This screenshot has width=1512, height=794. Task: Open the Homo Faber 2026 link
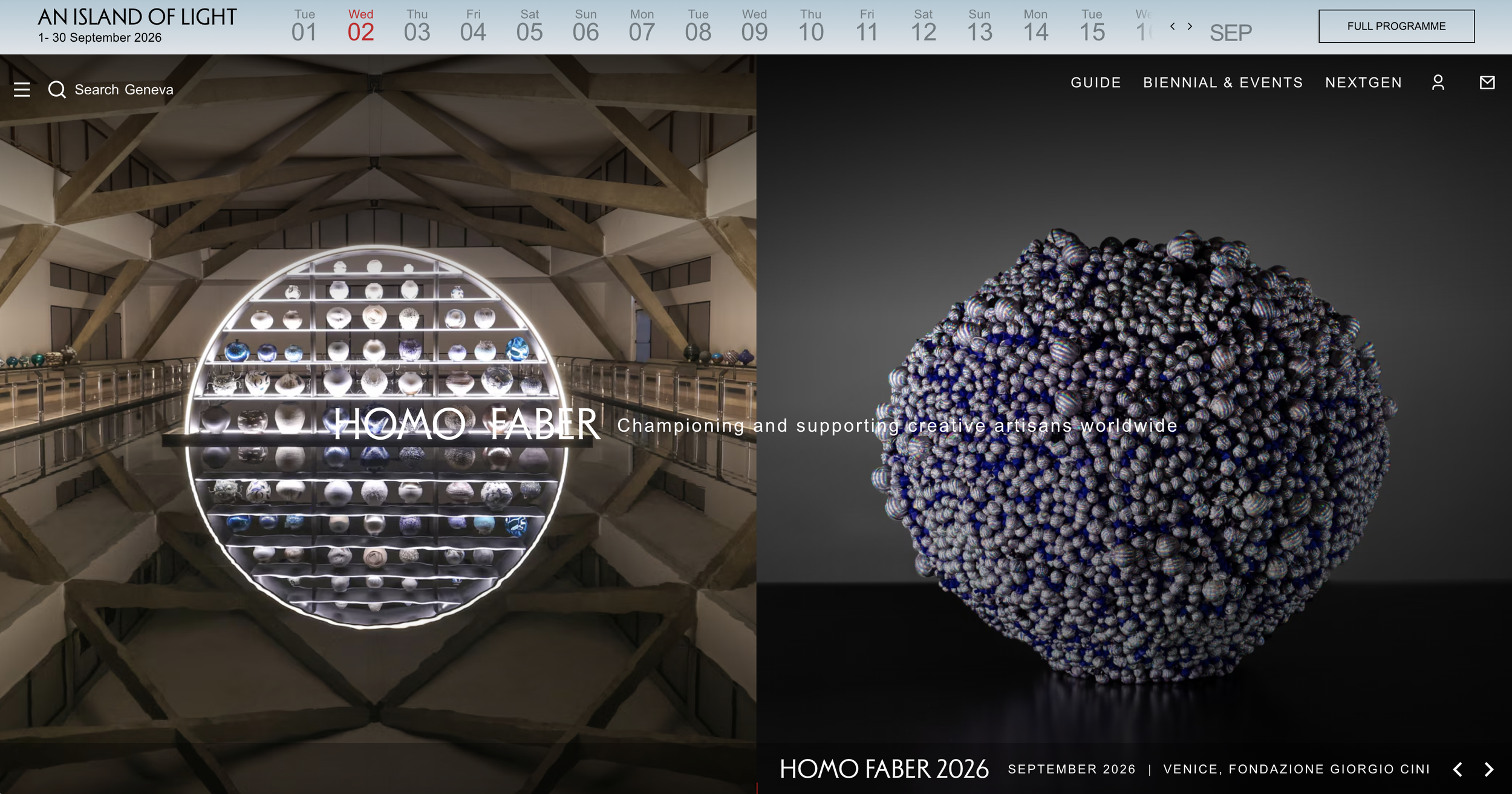tap(884, 769)
